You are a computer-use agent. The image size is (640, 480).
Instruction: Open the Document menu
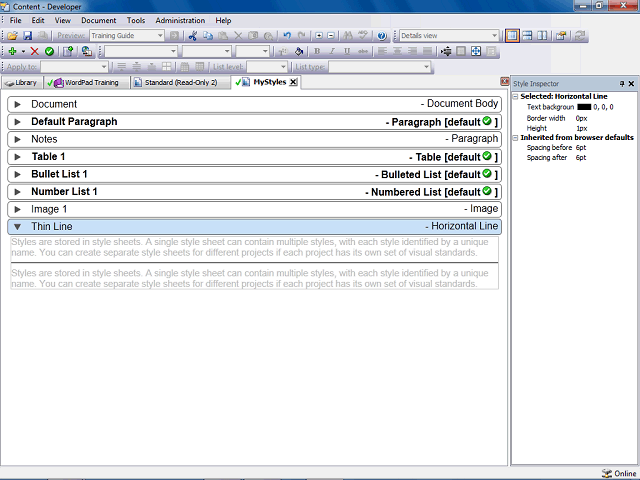98,20
